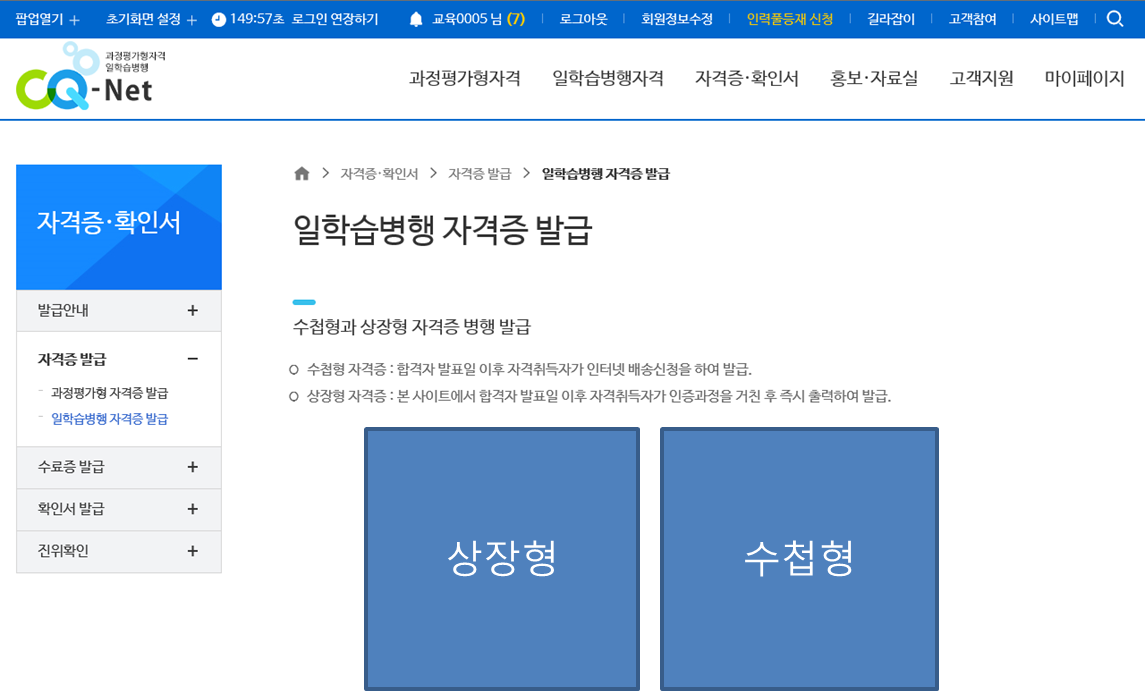Open the 과정평가형자격 main menu
Screen dimensions: 1145x691
coord(464,78)
